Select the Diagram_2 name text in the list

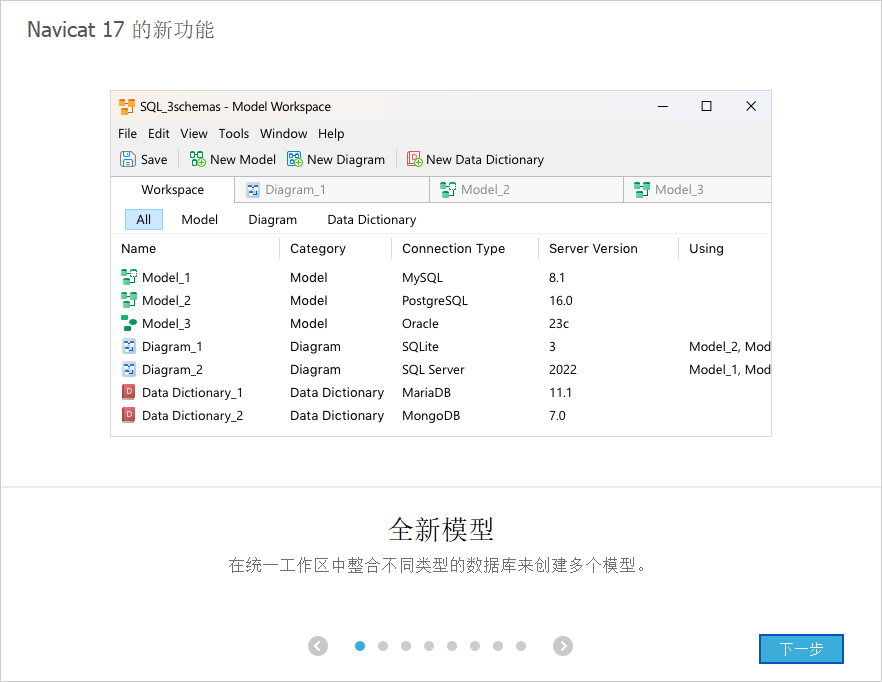(x=172, y=370)
